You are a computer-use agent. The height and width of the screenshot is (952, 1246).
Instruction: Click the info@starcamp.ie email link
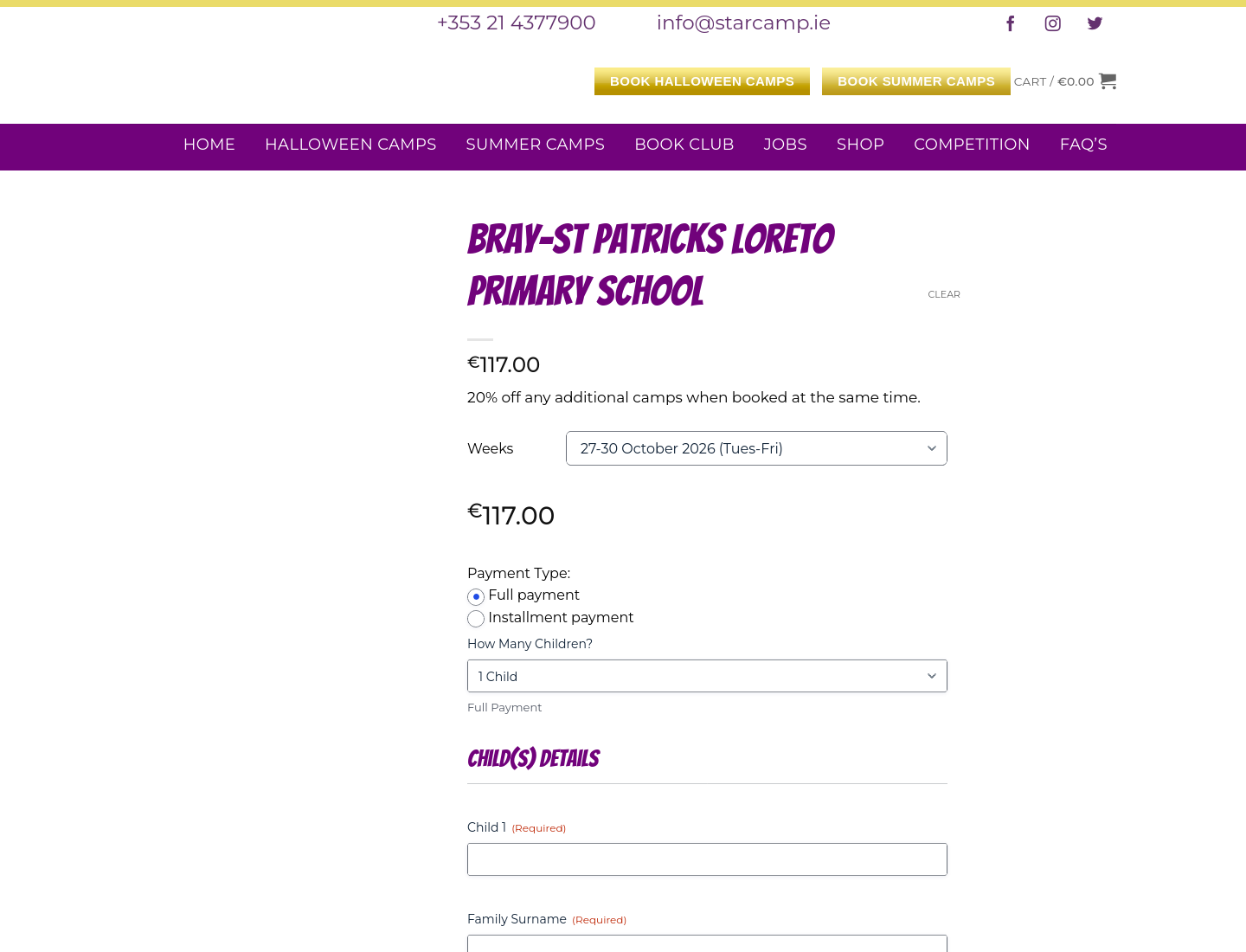743,23
